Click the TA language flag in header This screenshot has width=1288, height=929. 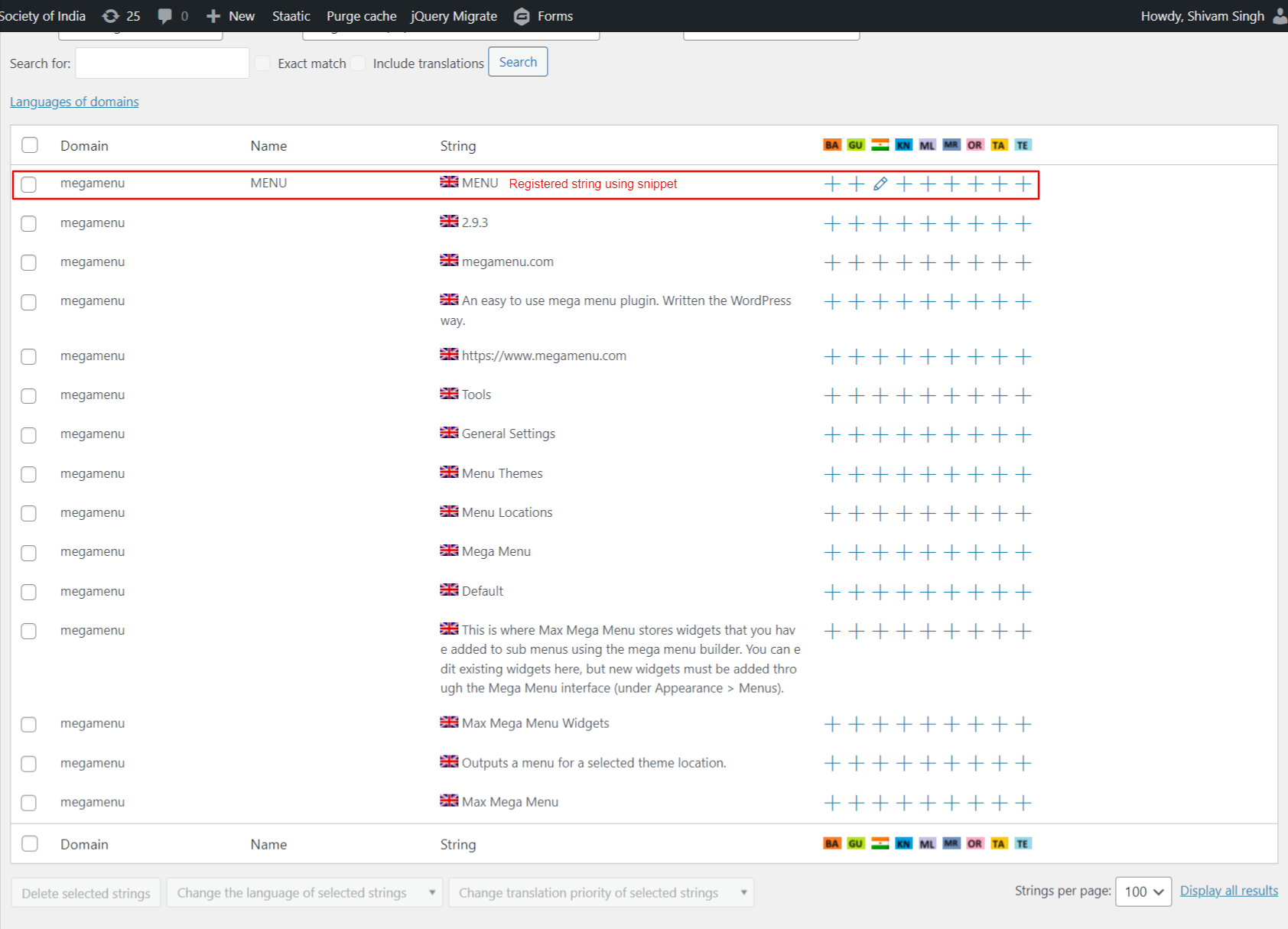pyautogui.click(x=999, y=145)
